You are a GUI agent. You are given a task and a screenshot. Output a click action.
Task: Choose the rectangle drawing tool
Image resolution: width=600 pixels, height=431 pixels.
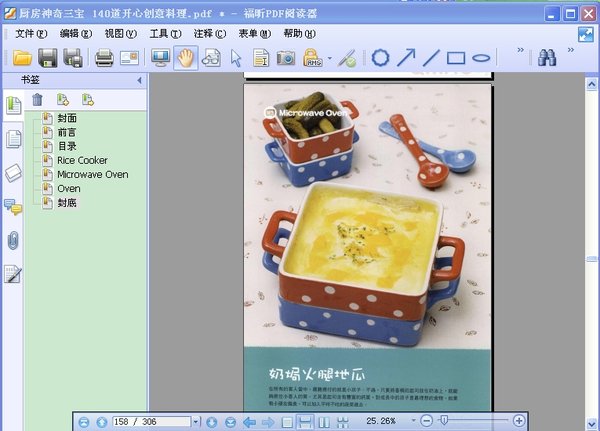(456, 58)
